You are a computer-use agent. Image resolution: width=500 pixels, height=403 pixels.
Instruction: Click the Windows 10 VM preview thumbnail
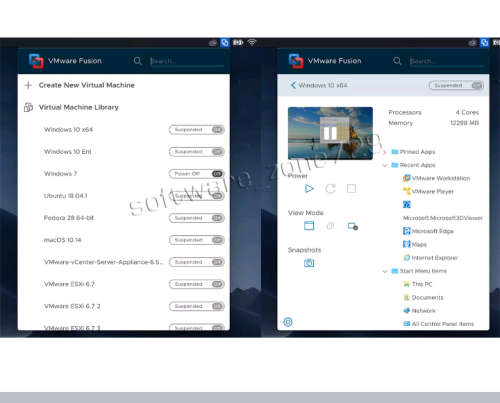pyautogui.click(x=330, y=133)
